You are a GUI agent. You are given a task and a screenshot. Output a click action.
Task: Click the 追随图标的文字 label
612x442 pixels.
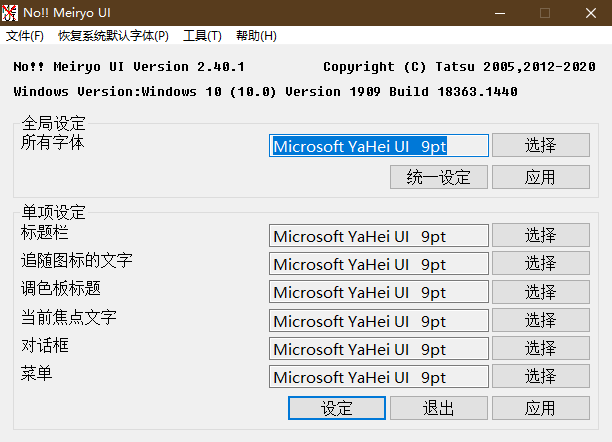point(76,260)
